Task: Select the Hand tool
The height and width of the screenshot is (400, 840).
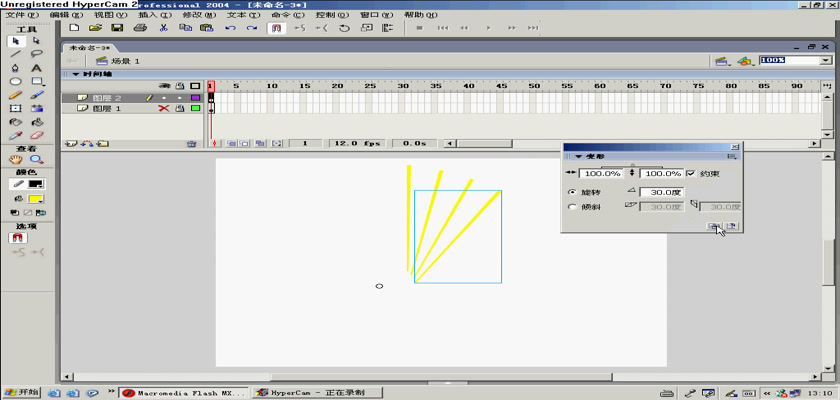Action: (x=16, y=160)
